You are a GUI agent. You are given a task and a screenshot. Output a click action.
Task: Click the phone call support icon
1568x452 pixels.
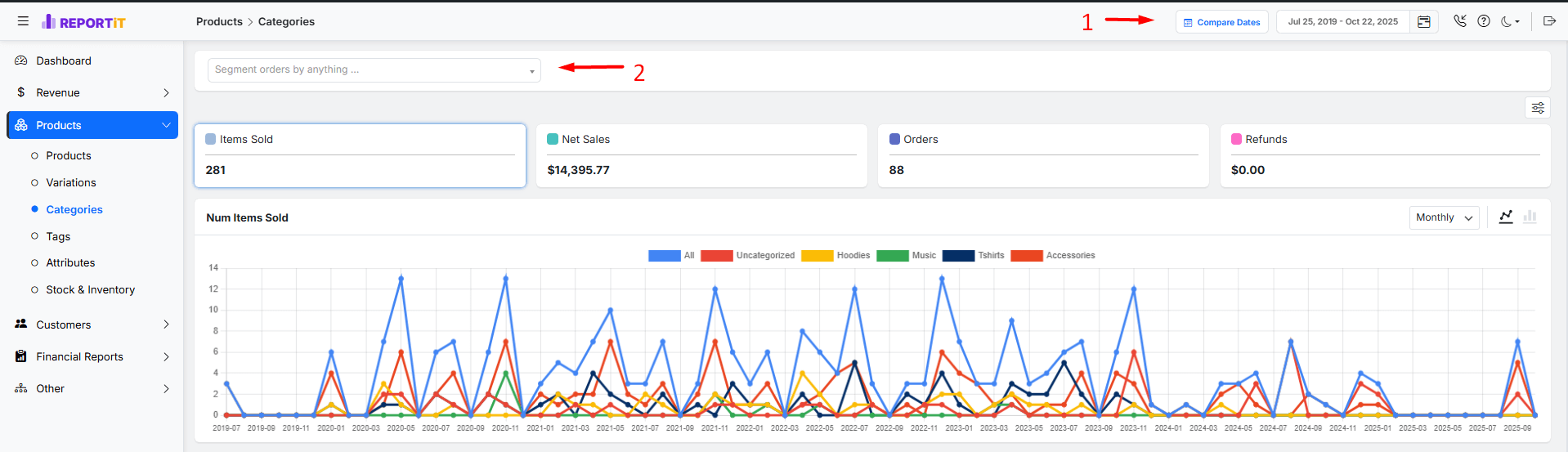(1460, 21)
